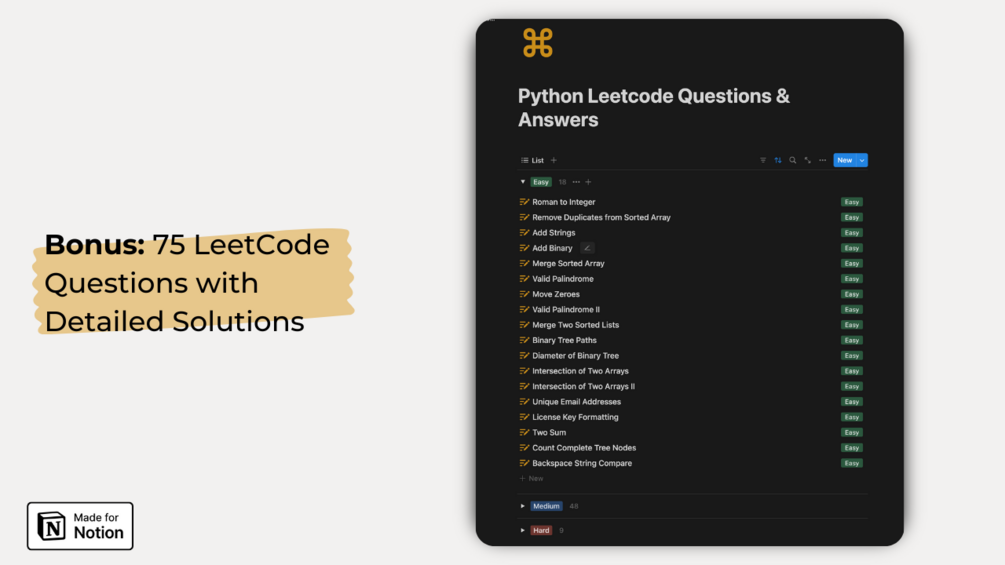Click the expand full page arrows icon

pos(808,160)
